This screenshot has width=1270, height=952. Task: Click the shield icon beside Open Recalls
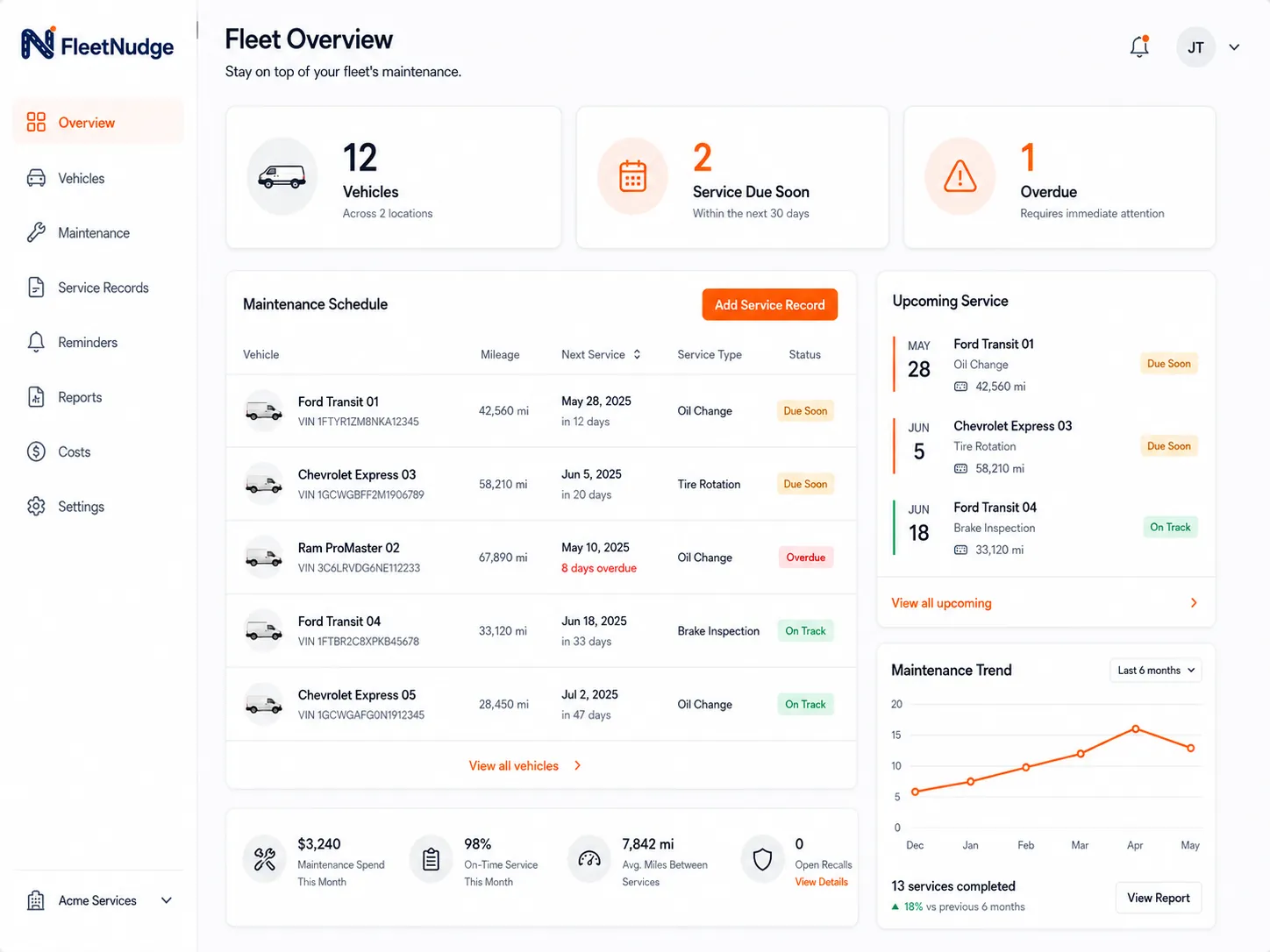tap(762, 859)
